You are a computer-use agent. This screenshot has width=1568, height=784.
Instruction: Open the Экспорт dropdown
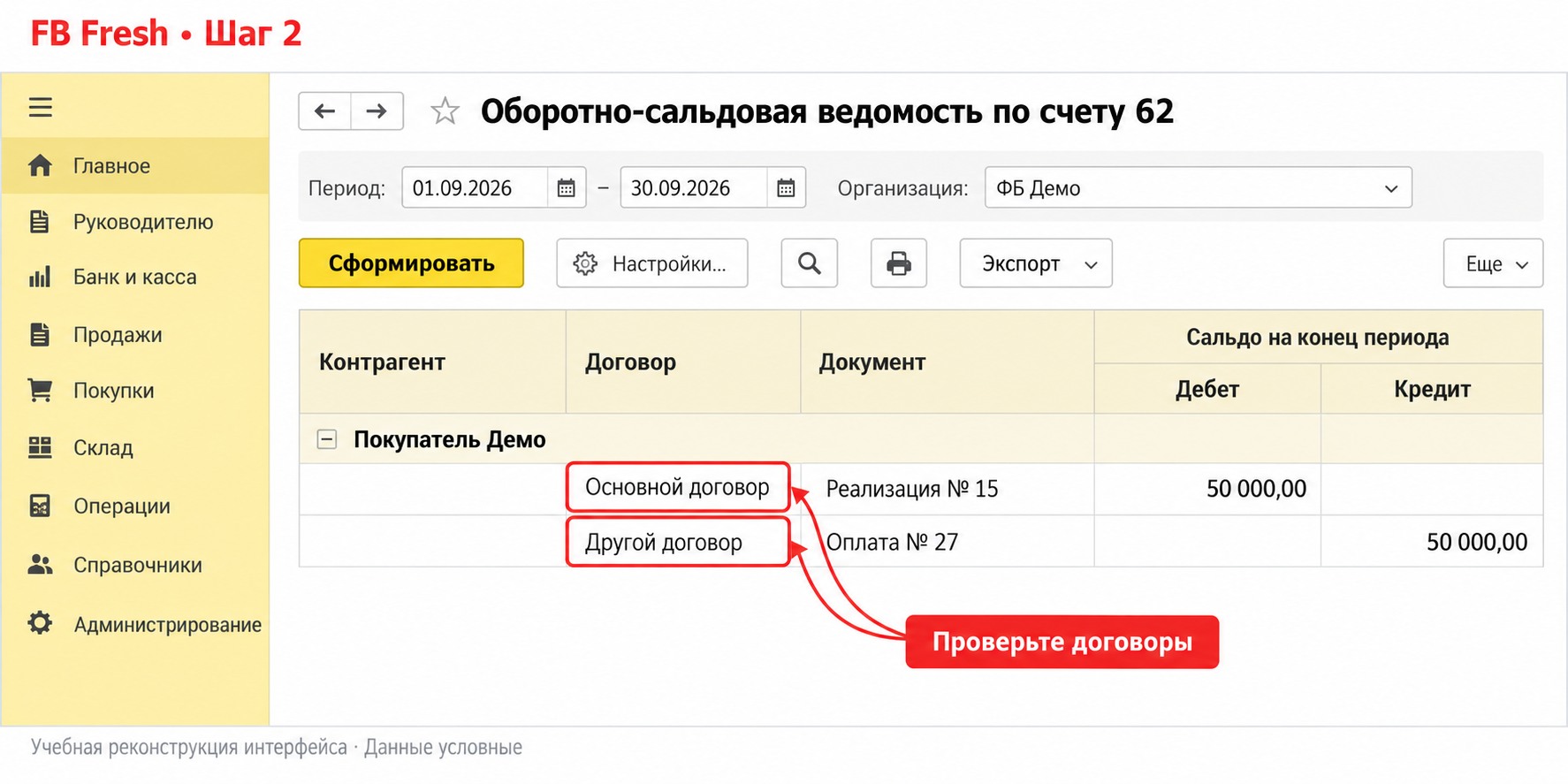coord(1036,263)
